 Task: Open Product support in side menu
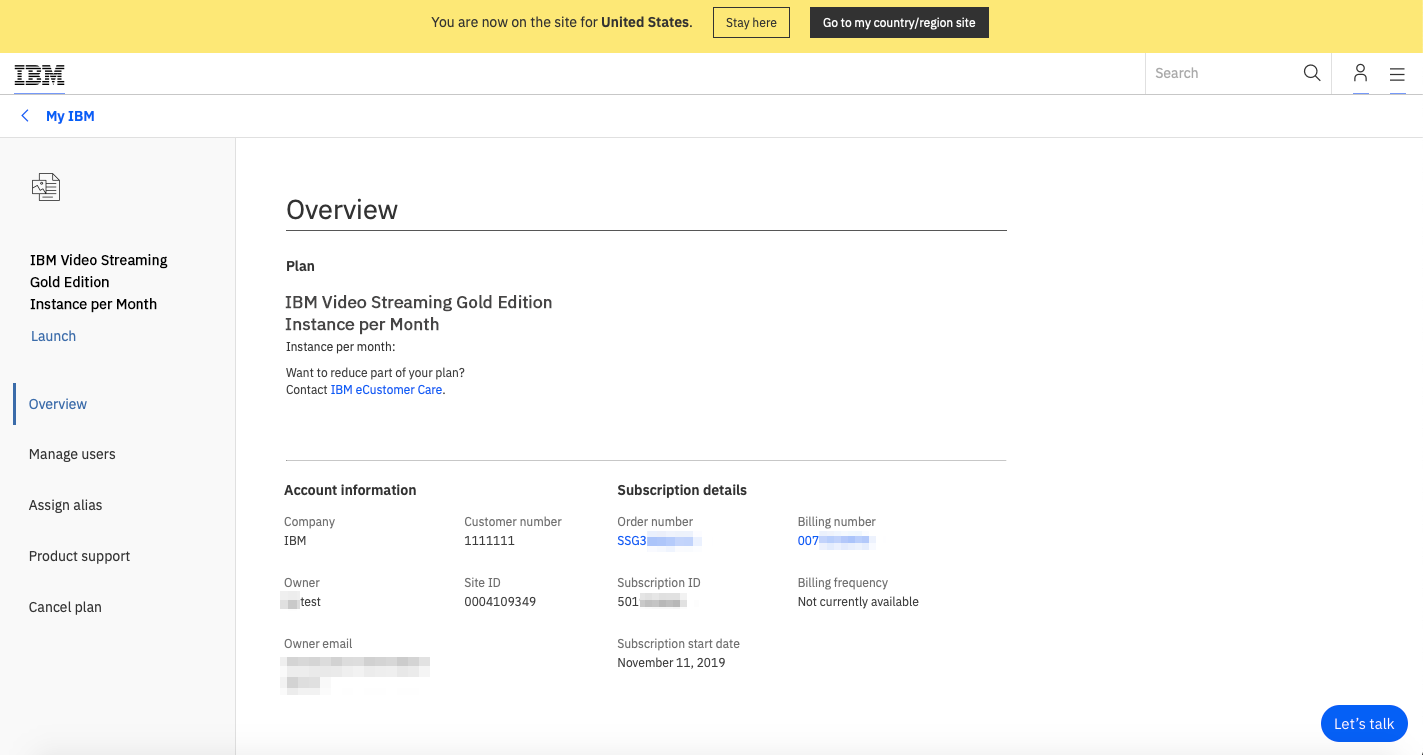(79, 556)
